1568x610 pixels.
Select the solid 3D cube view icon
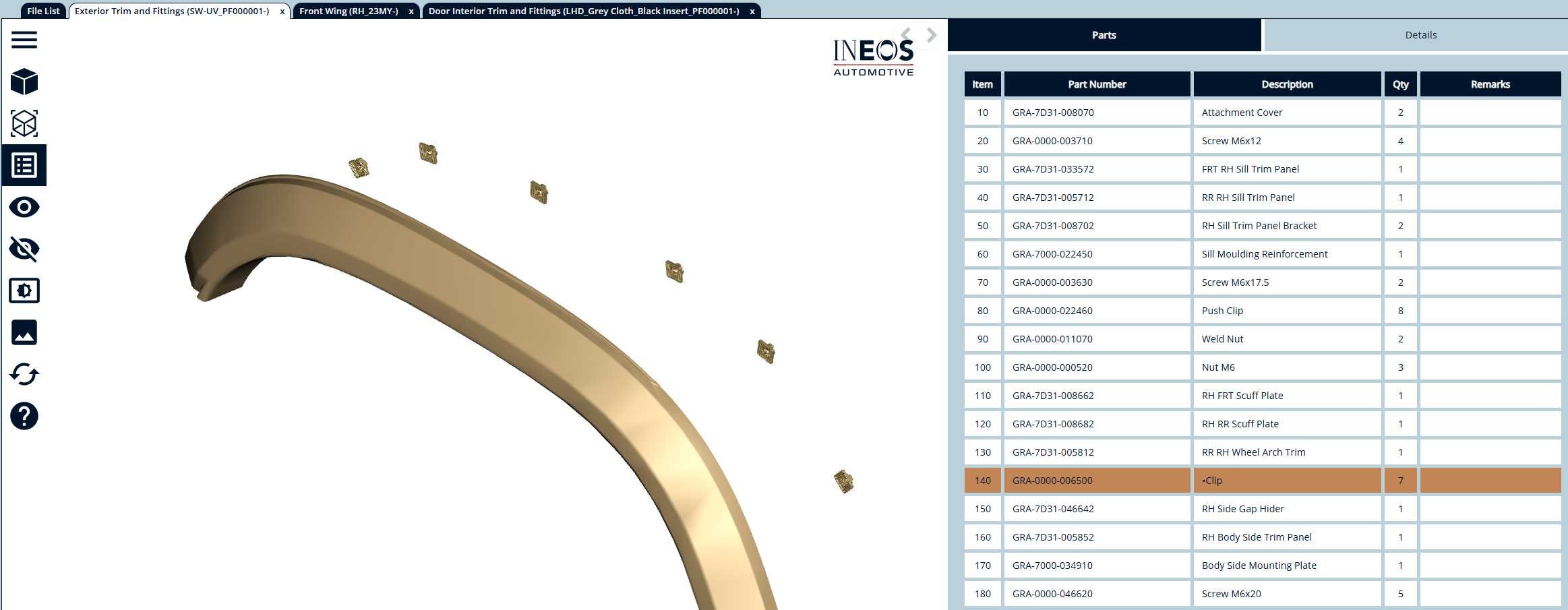coord(24,82)
